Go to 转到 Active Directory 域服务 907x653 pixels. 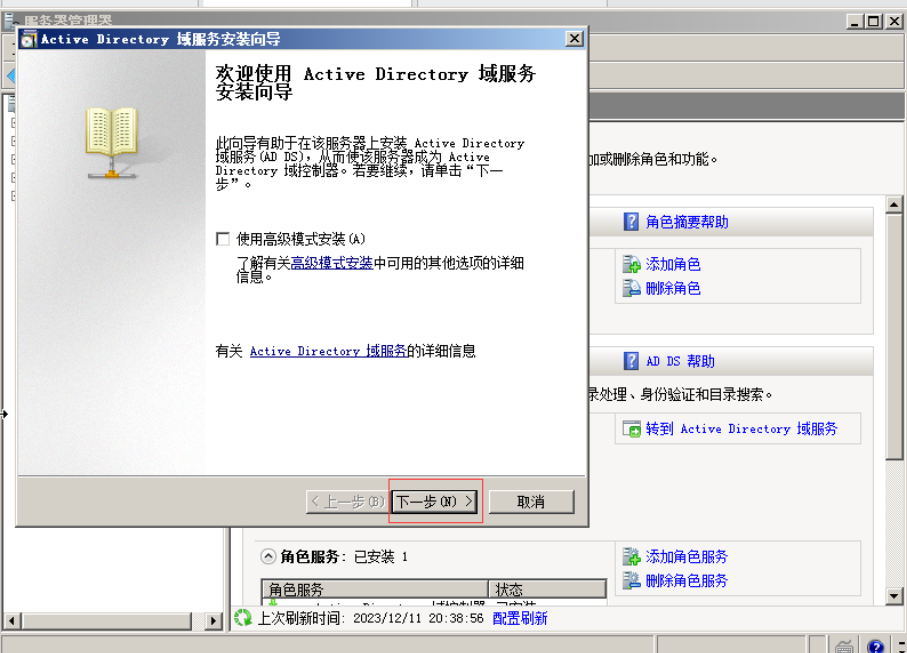pyautogui.click(x=742, y=429)
